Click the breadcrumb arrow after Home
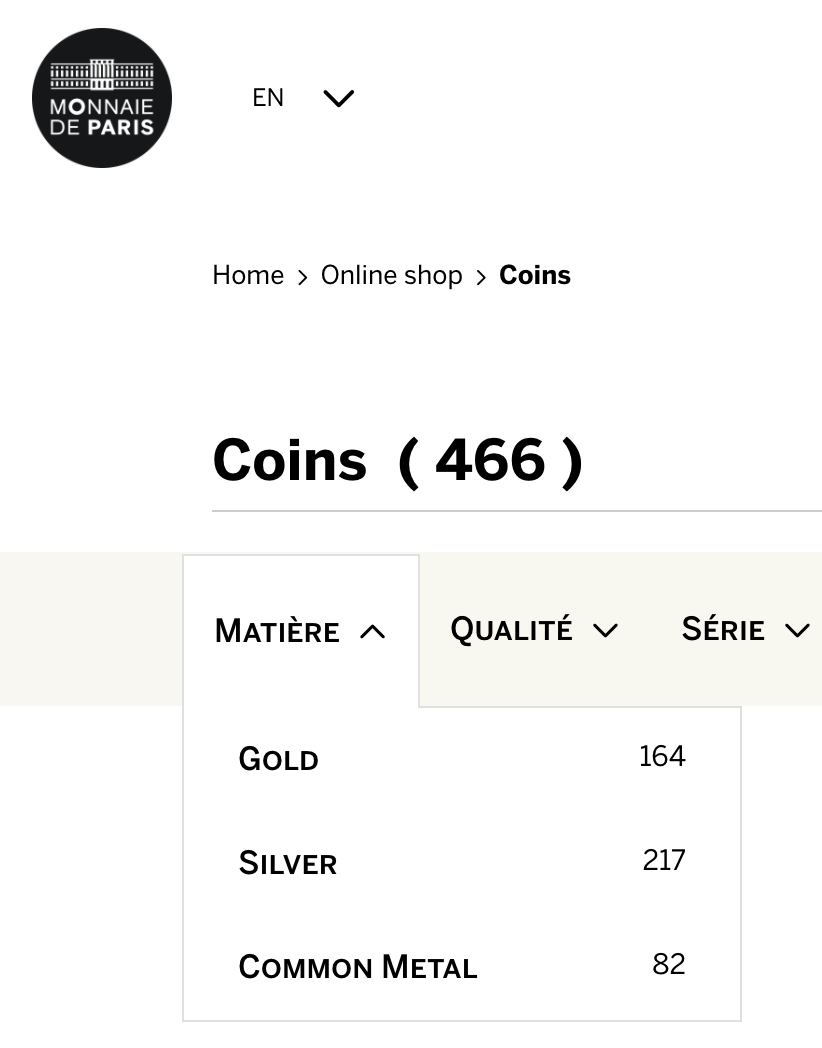 pos(302,277)
